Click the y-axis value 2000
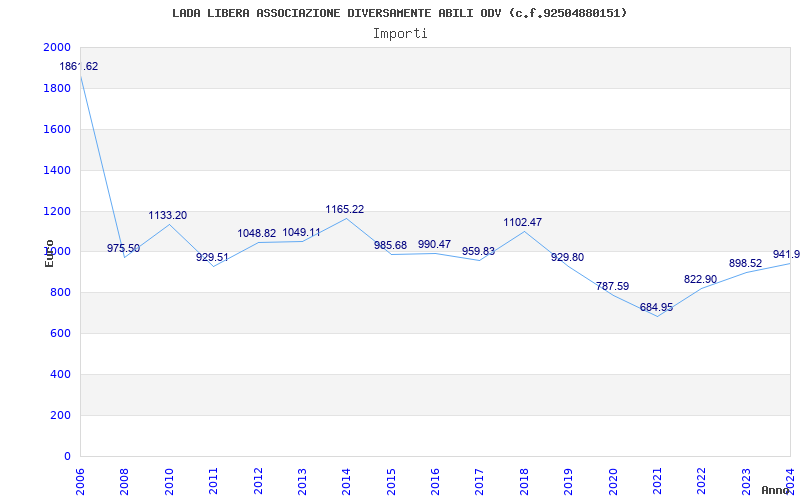Screen dimensions: 800x500 (57, 47)
